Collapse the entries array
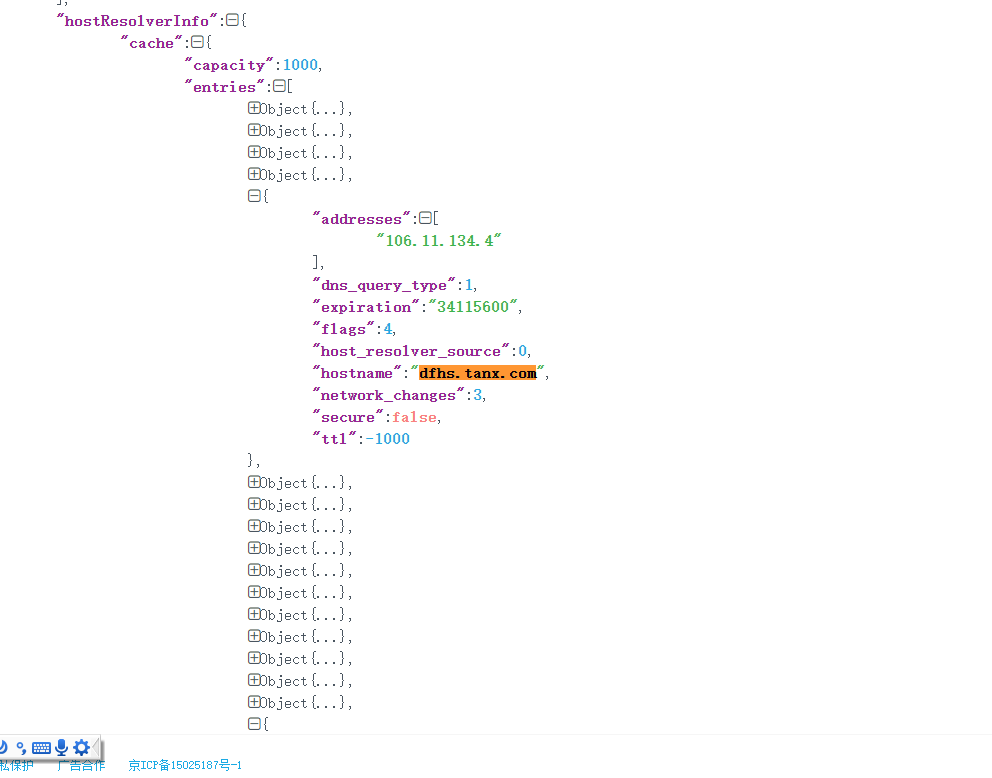 pyautogui.click(x=279, y=86)
